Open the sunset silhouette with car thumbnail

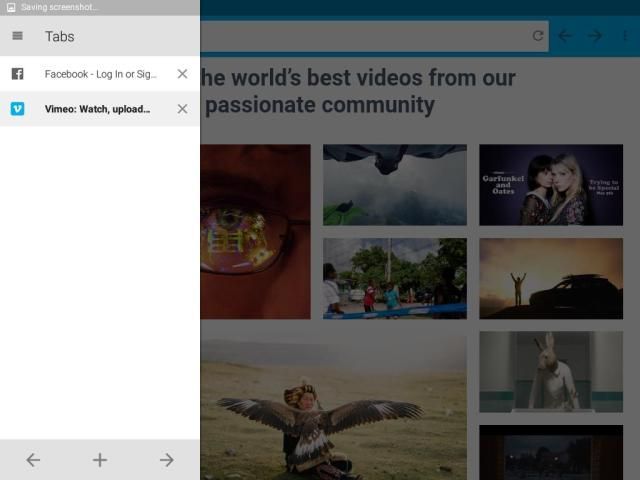coord(550,278)
